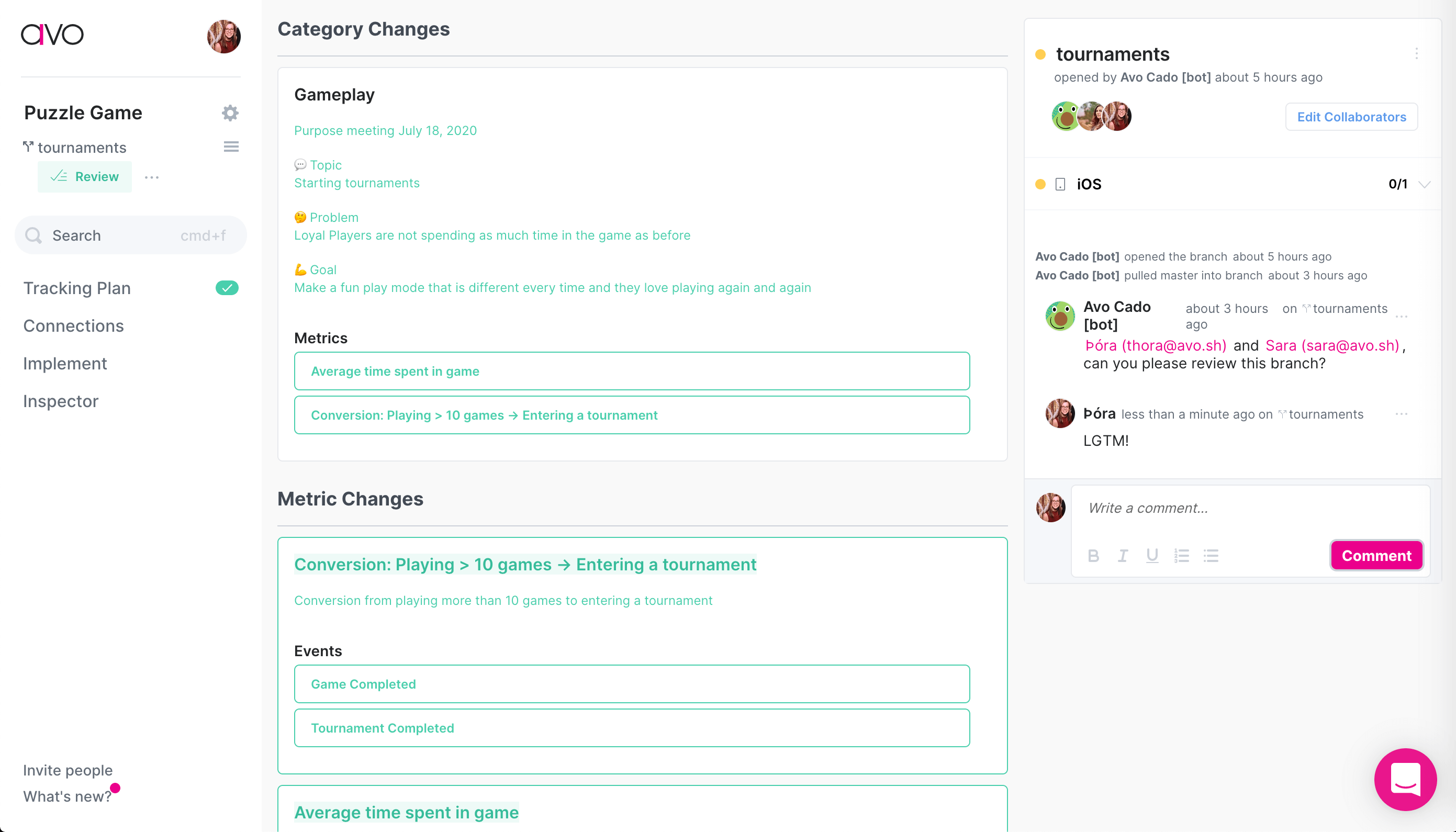
Task: Insert a numbered list in comment
Action: click(x=1181, y=555)
